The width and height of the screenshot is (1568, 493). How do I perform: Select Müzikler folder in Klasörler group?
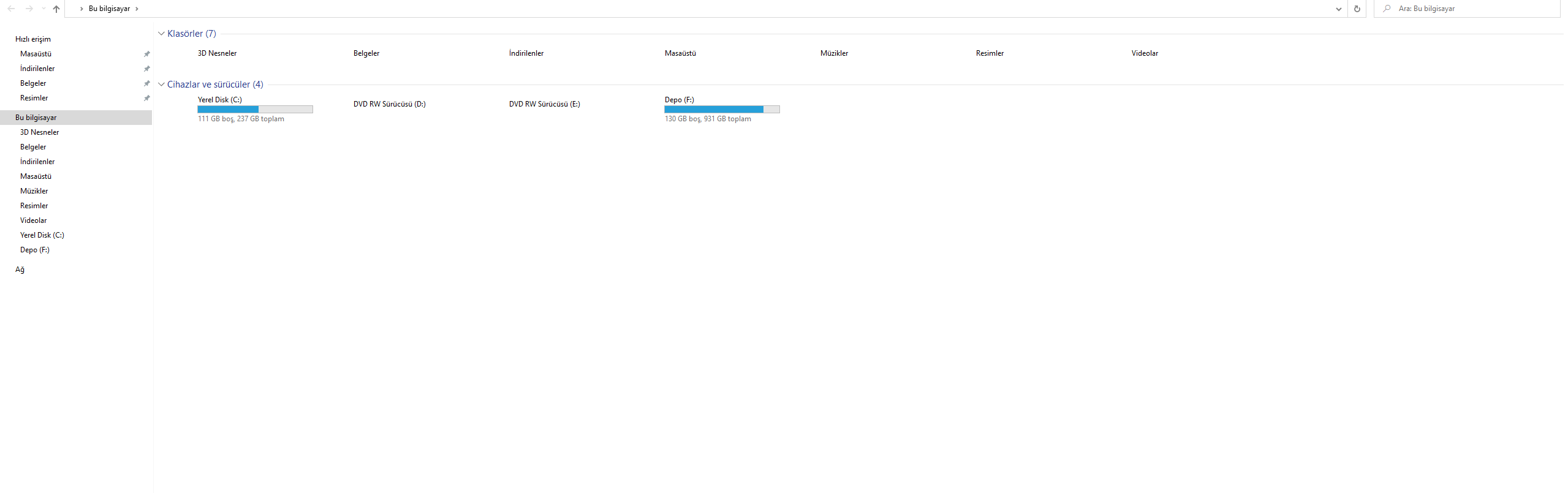(x=834, y=53)
